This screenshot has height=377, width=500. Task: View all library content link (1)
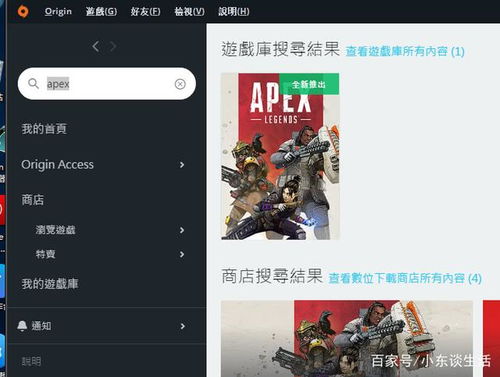[405, 51]
